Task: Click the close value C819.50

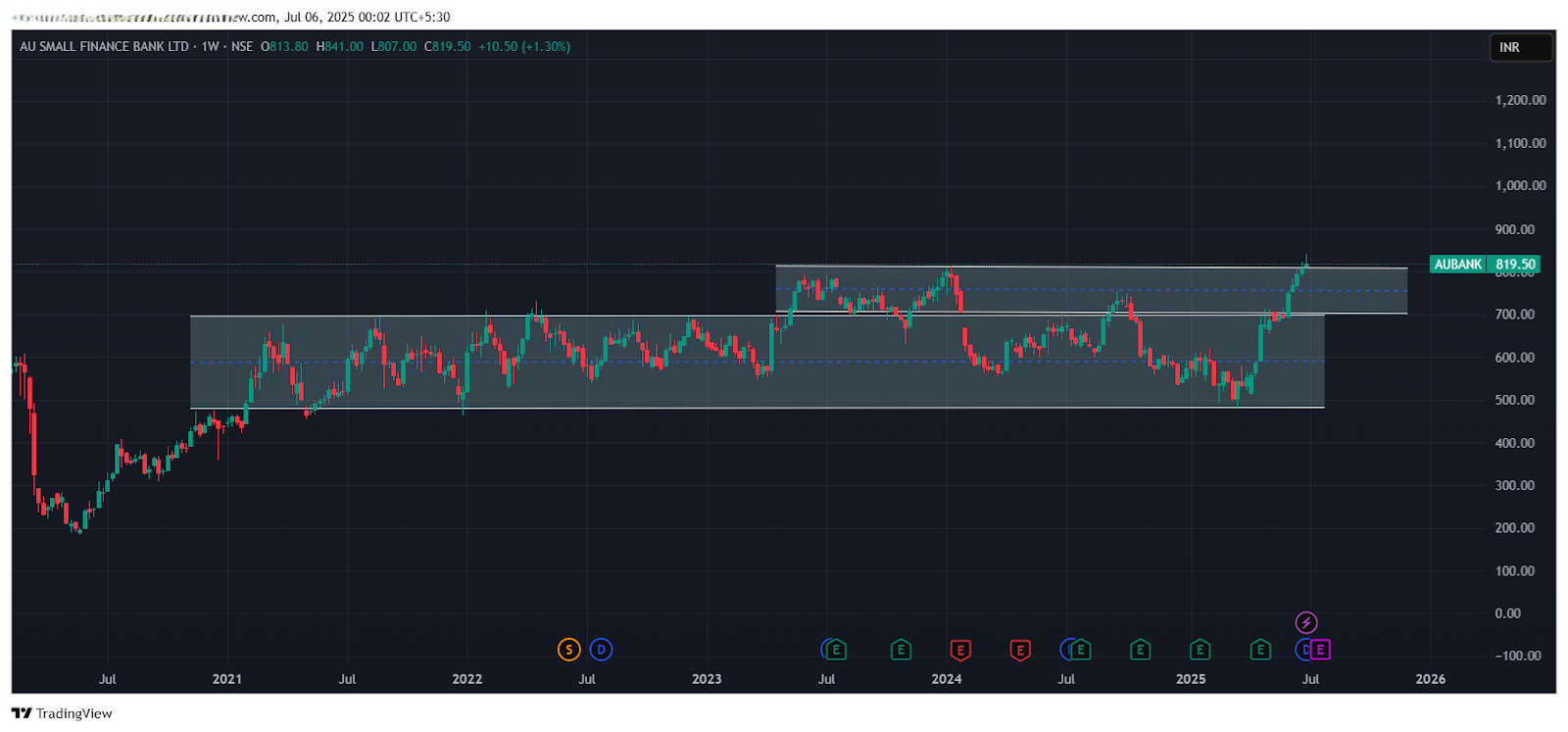Action: point(448,46)
